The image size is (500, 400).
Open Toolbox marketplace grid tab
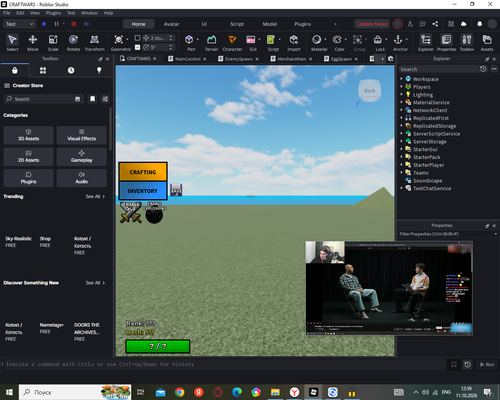coord(43,70)
